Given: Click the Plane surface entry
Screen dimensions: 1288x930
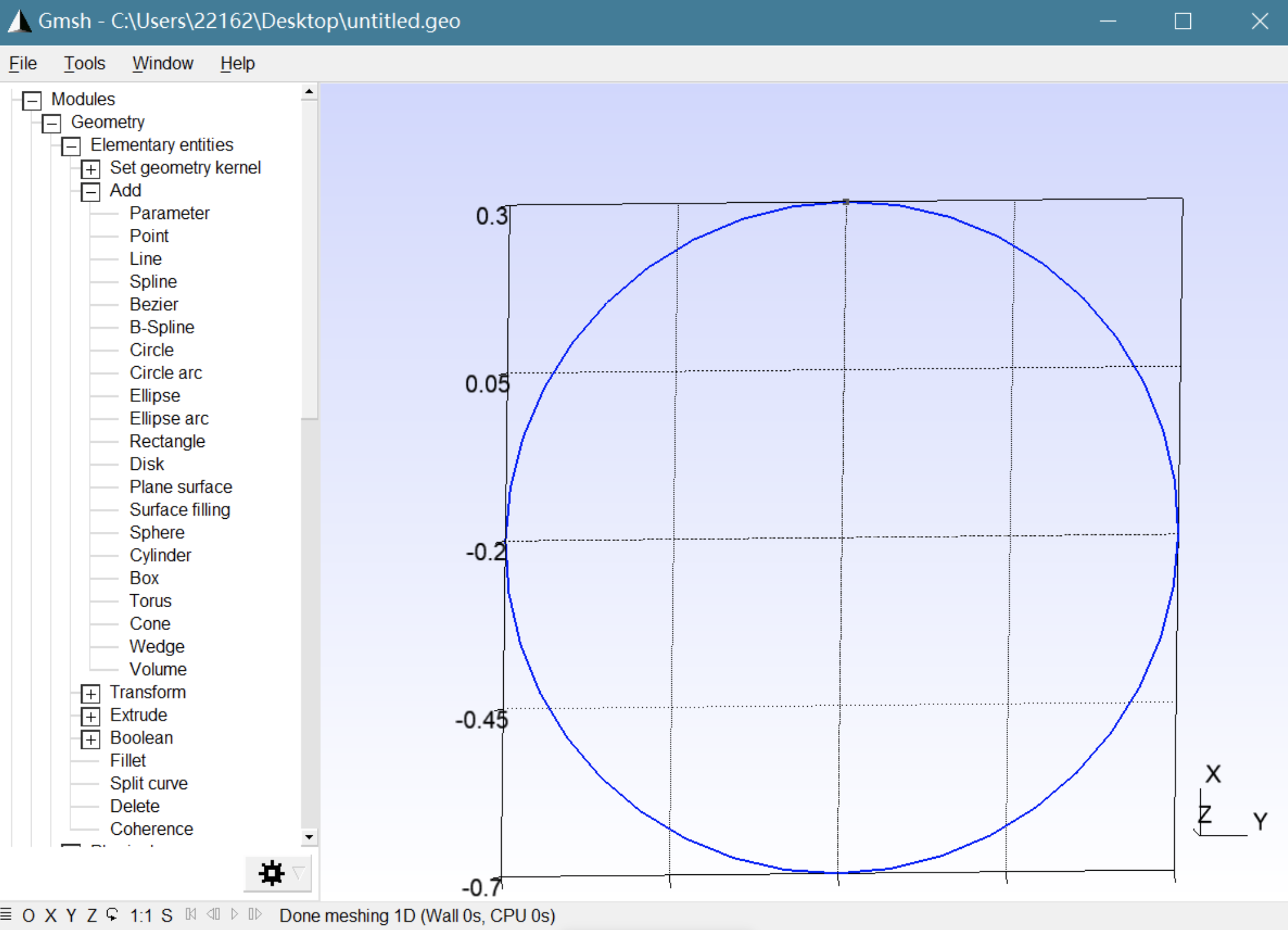Looking at the screenshot, I should pyautogui.click(x=180, y=487).
